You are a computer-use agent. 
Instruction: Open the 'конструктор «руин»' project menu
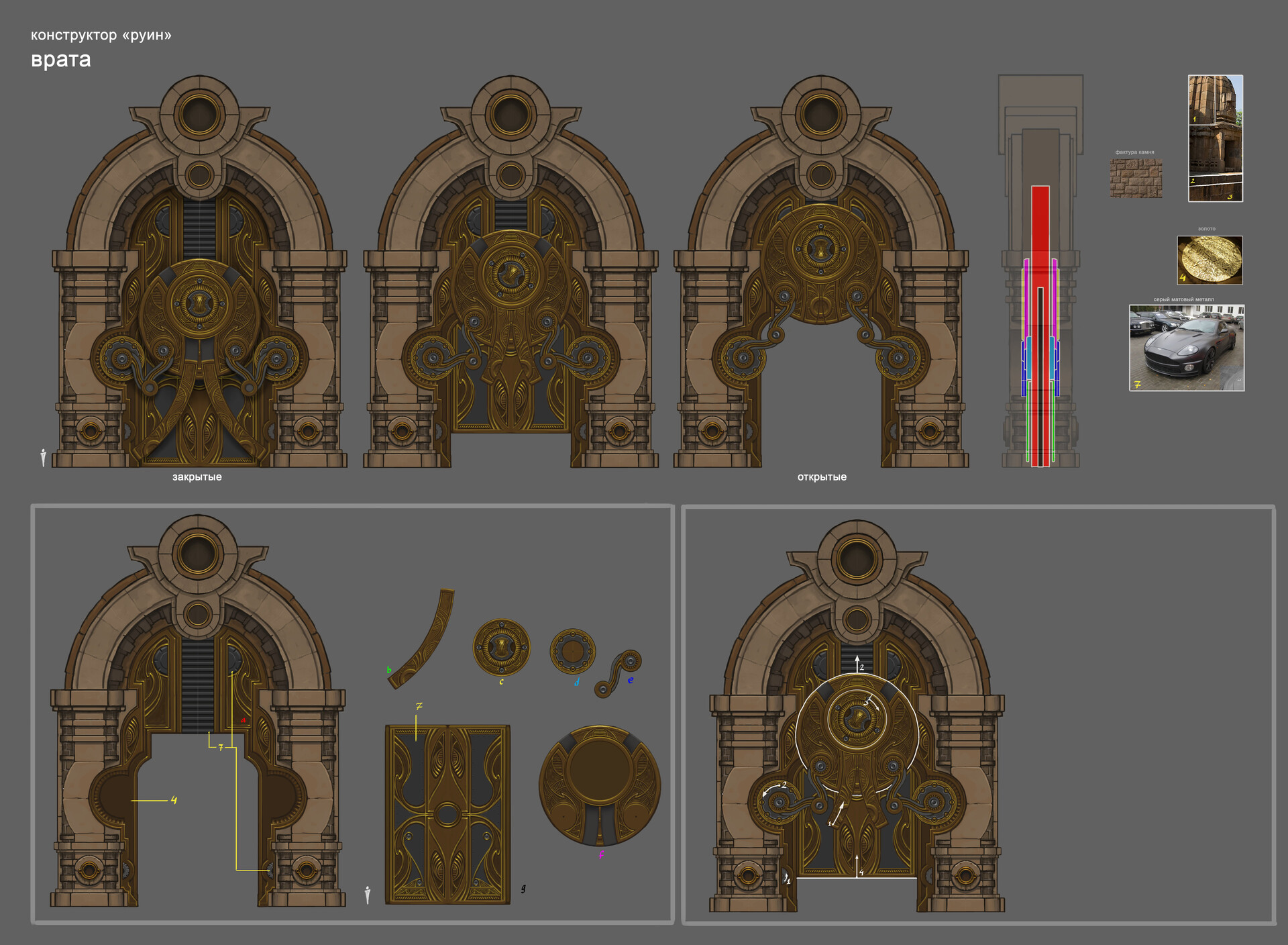coord(101,35)
